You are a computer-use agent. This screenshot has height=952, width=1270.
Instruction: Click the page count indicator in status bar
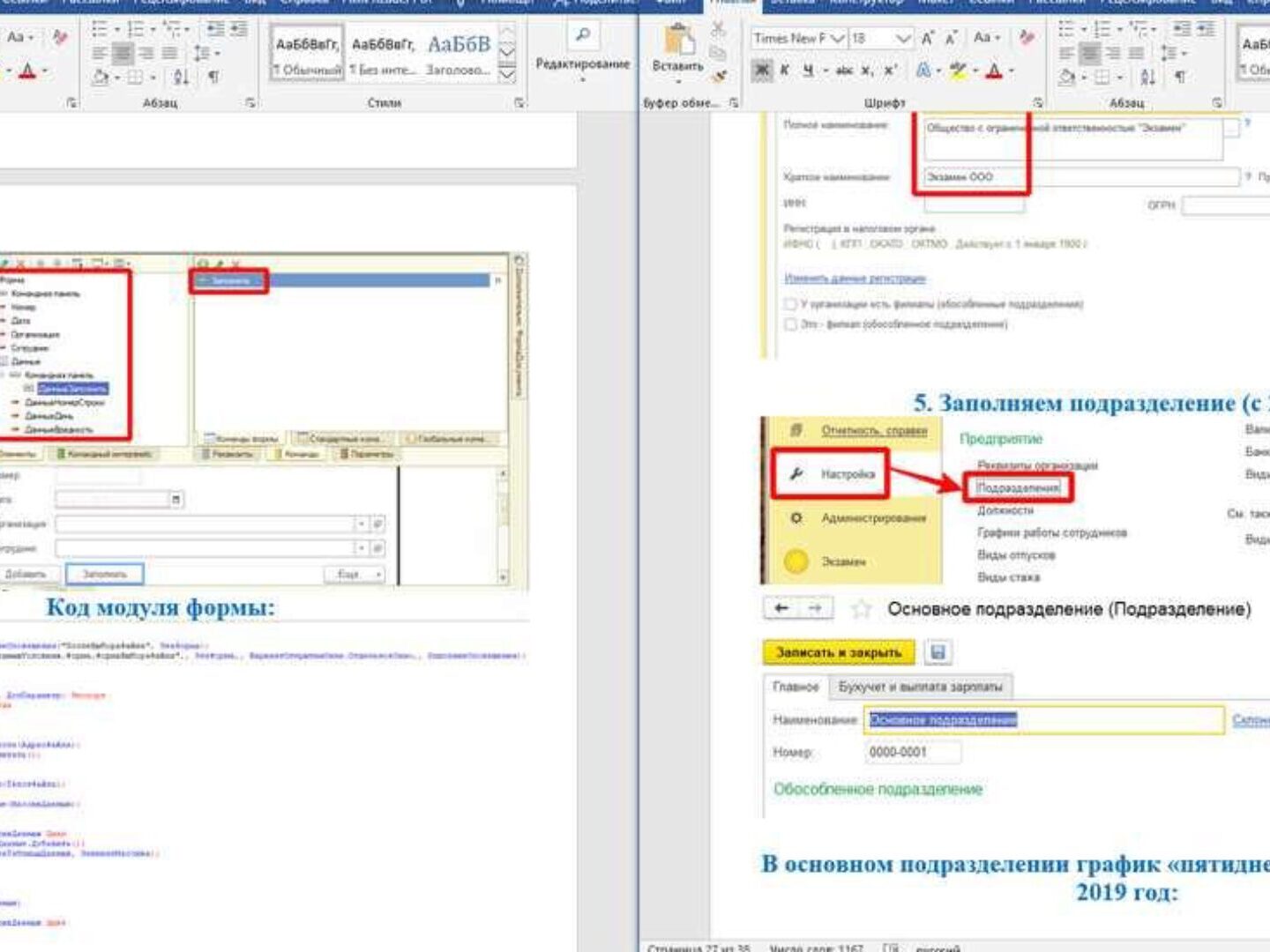[x=698, y=948]
